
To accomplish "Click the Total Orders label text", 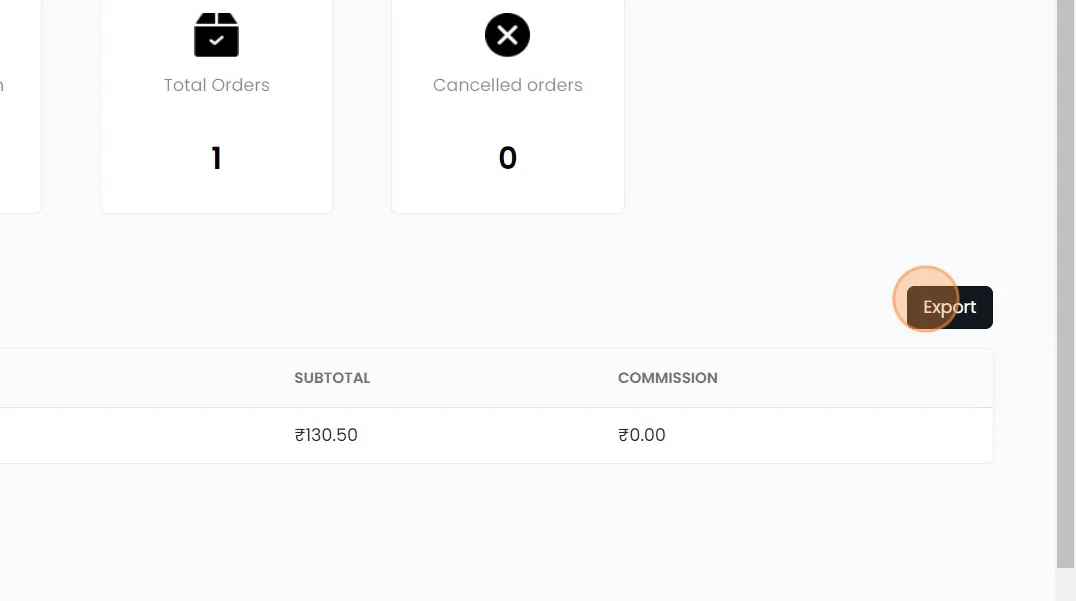I will pos(216,85).
